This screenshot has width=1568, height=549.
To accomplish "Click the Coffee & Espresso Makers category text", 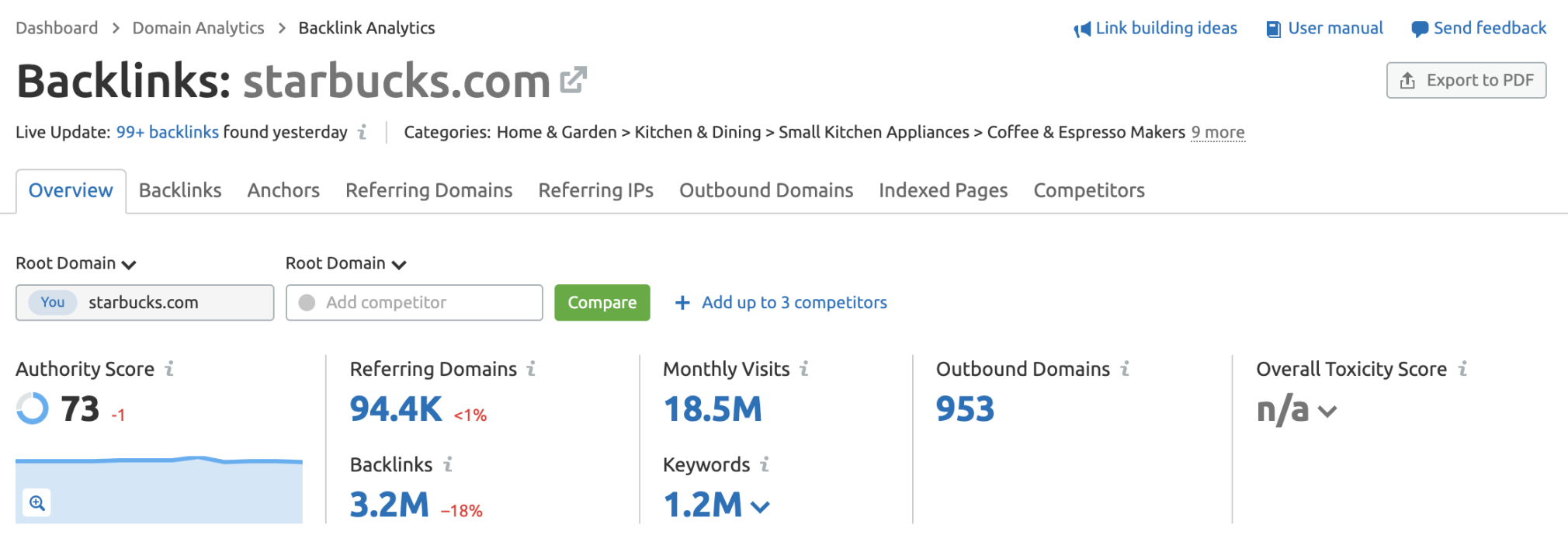I will [1086, 132].
